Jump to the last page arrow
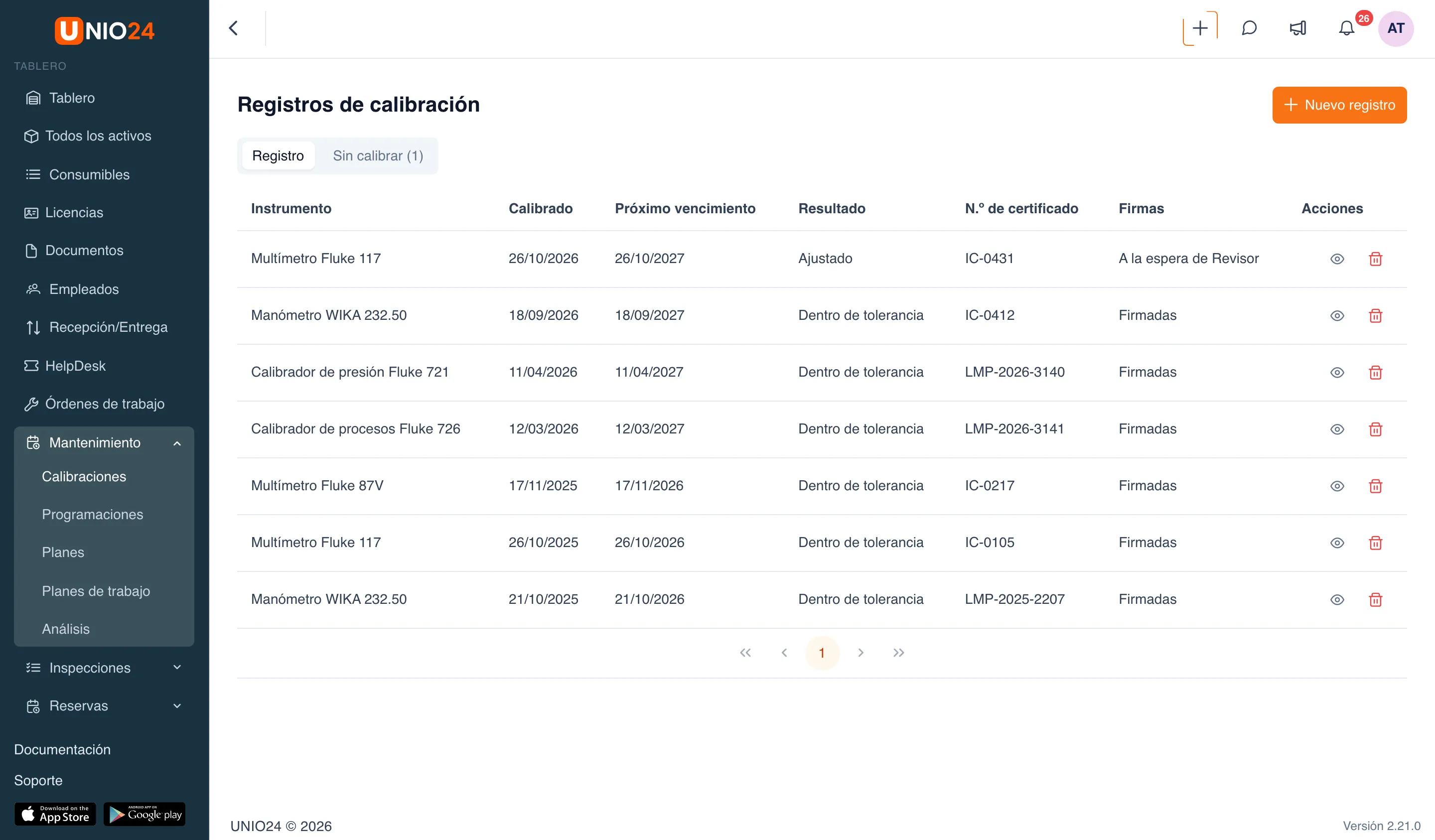The image size is (1435, 840). point(898,653)
